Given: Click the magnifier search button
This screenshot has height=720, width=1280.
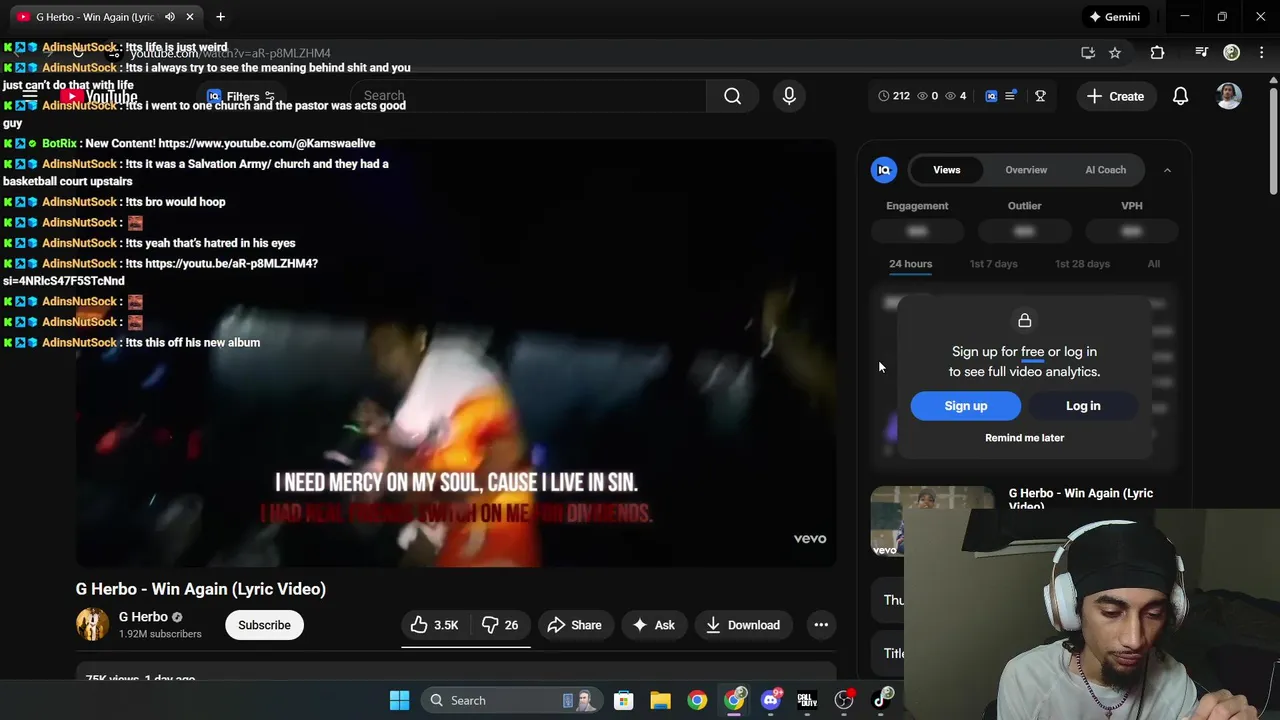Looking at the screenshot, I should [733, 96].
